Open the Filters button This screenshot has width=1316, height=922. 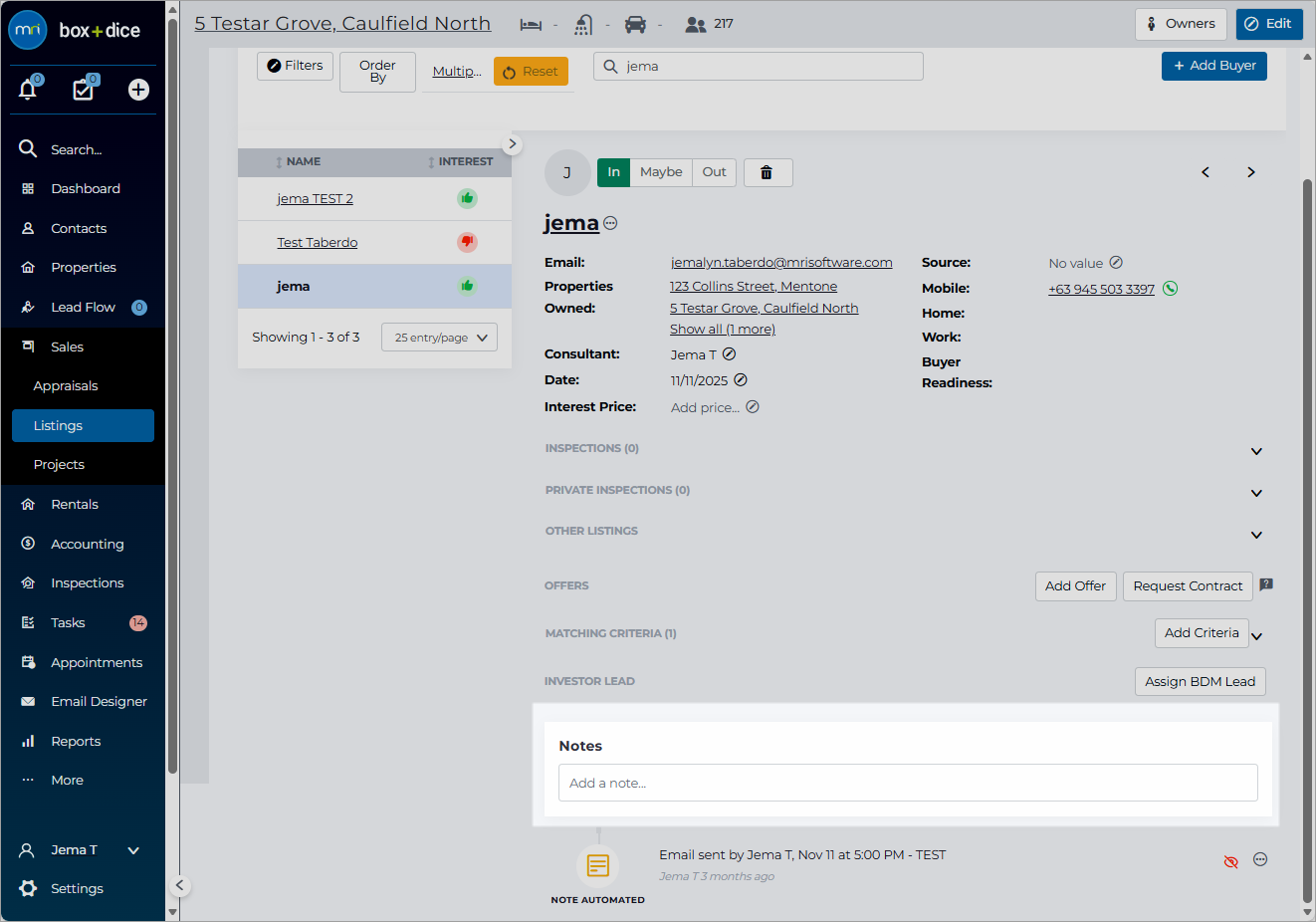(296, 66)
